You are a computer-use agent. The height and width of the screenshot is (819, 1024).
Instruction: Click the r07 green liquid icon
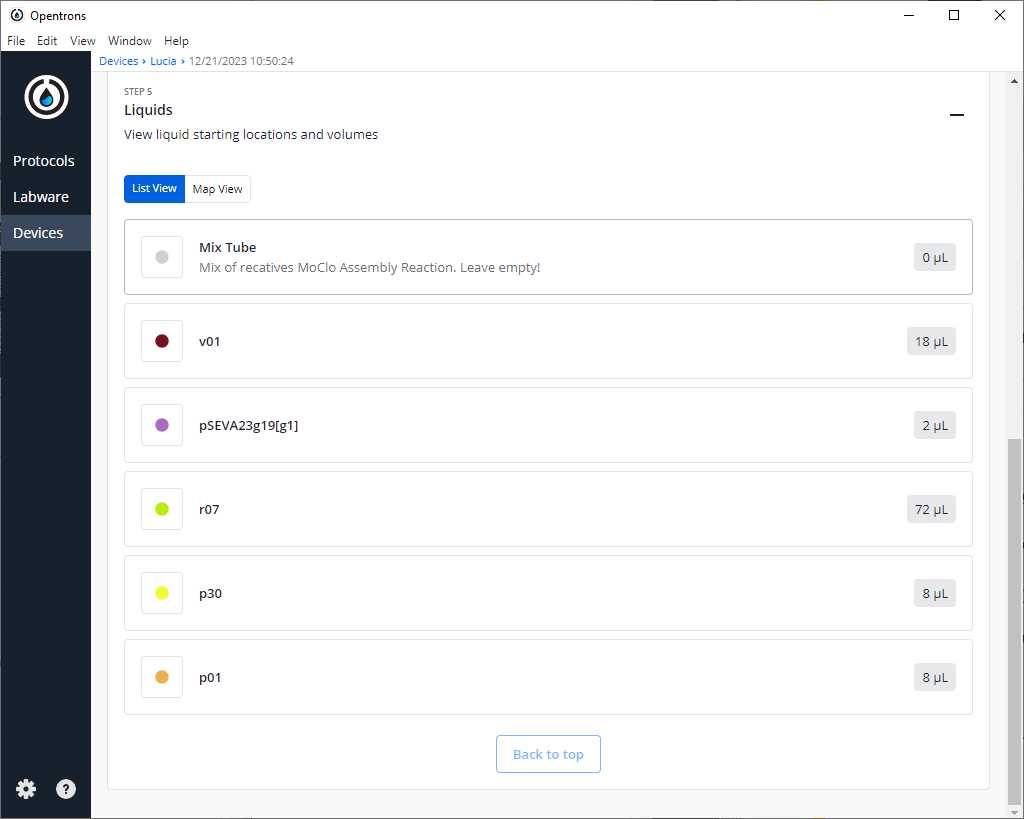pyautogui.click(x=162, y=509)
